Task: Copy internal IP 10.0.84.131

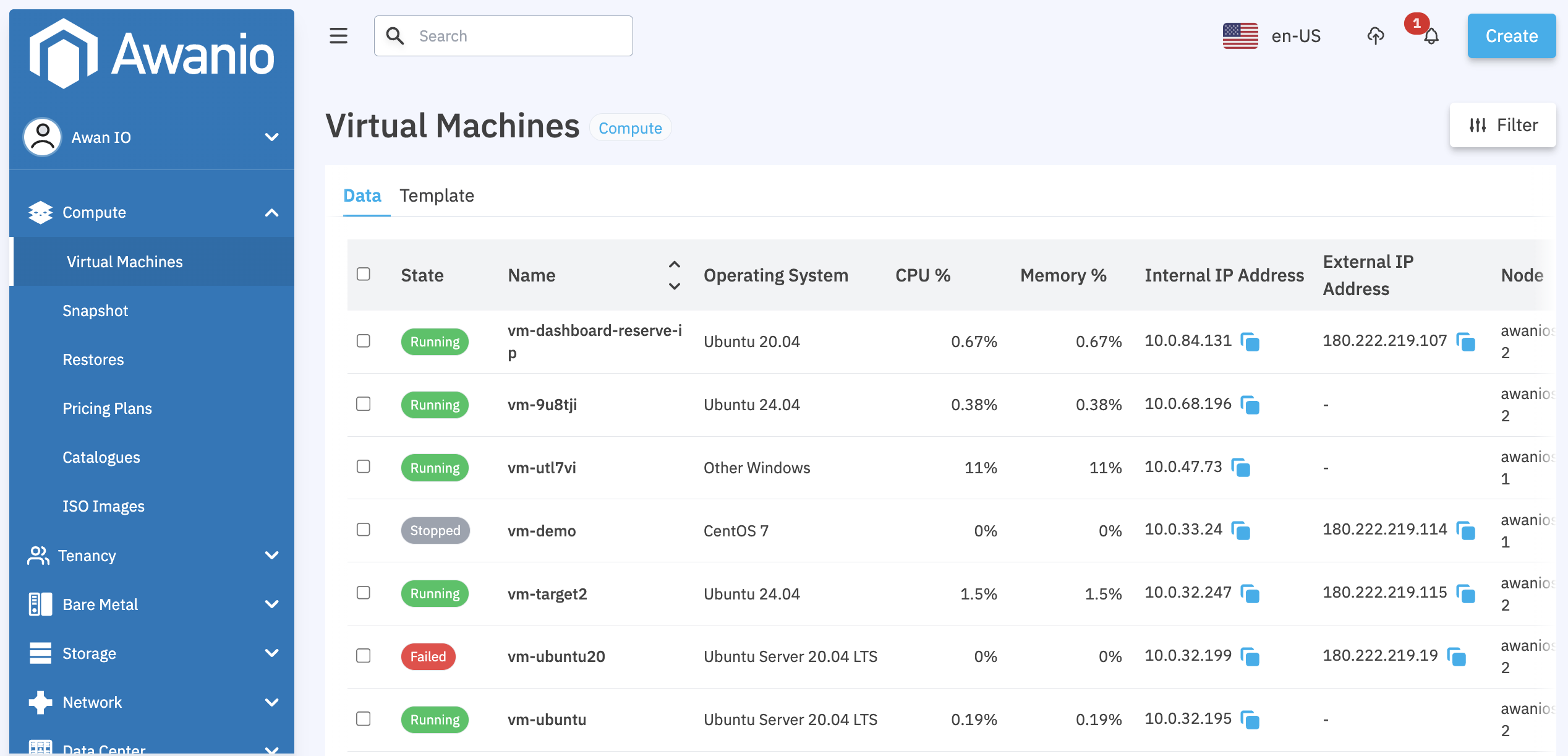Action: (1250, 341)
